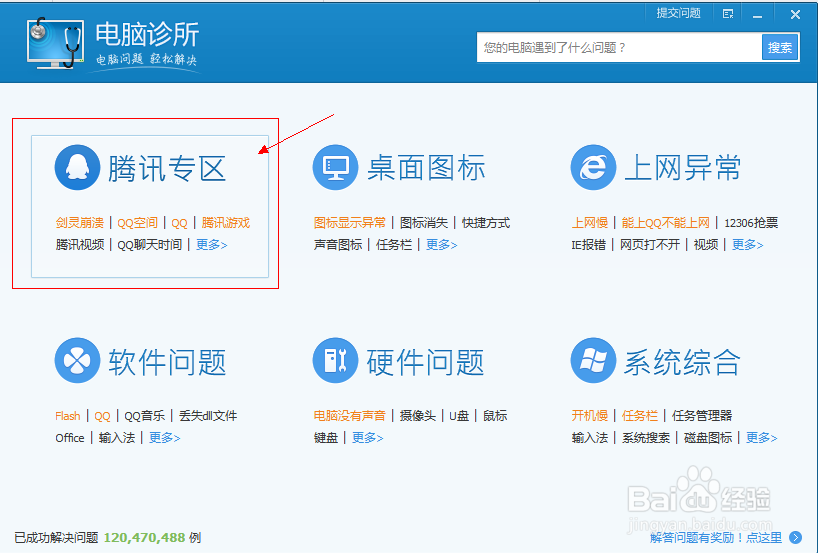Select the 能上QQ不能上网 link
The image size is (818, 553).
[x=665, y=223]
